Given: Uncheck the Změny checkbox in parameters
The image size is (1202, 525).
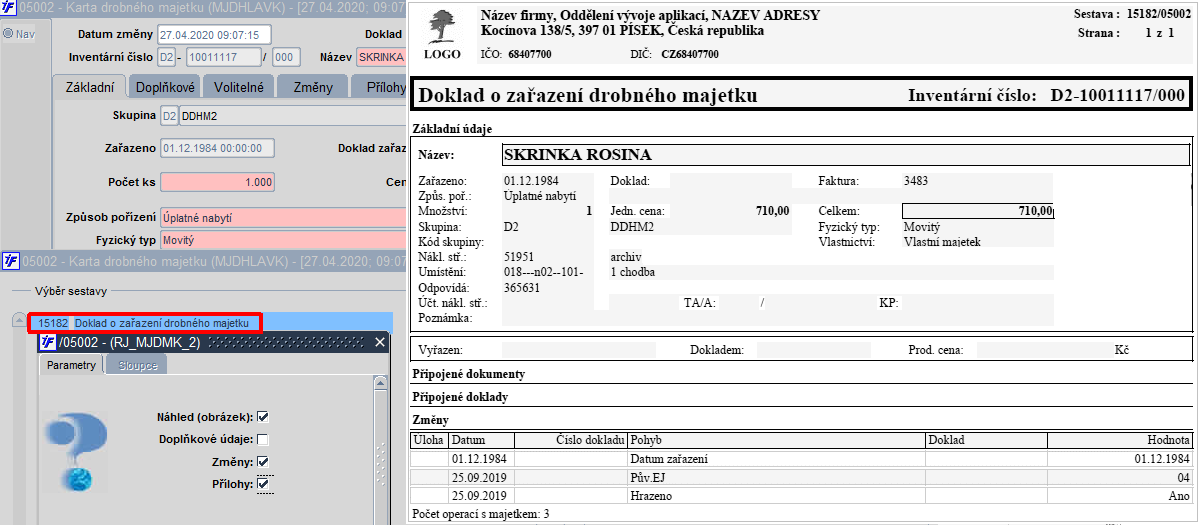Looking at the screenshot, I should pos(263,462).
